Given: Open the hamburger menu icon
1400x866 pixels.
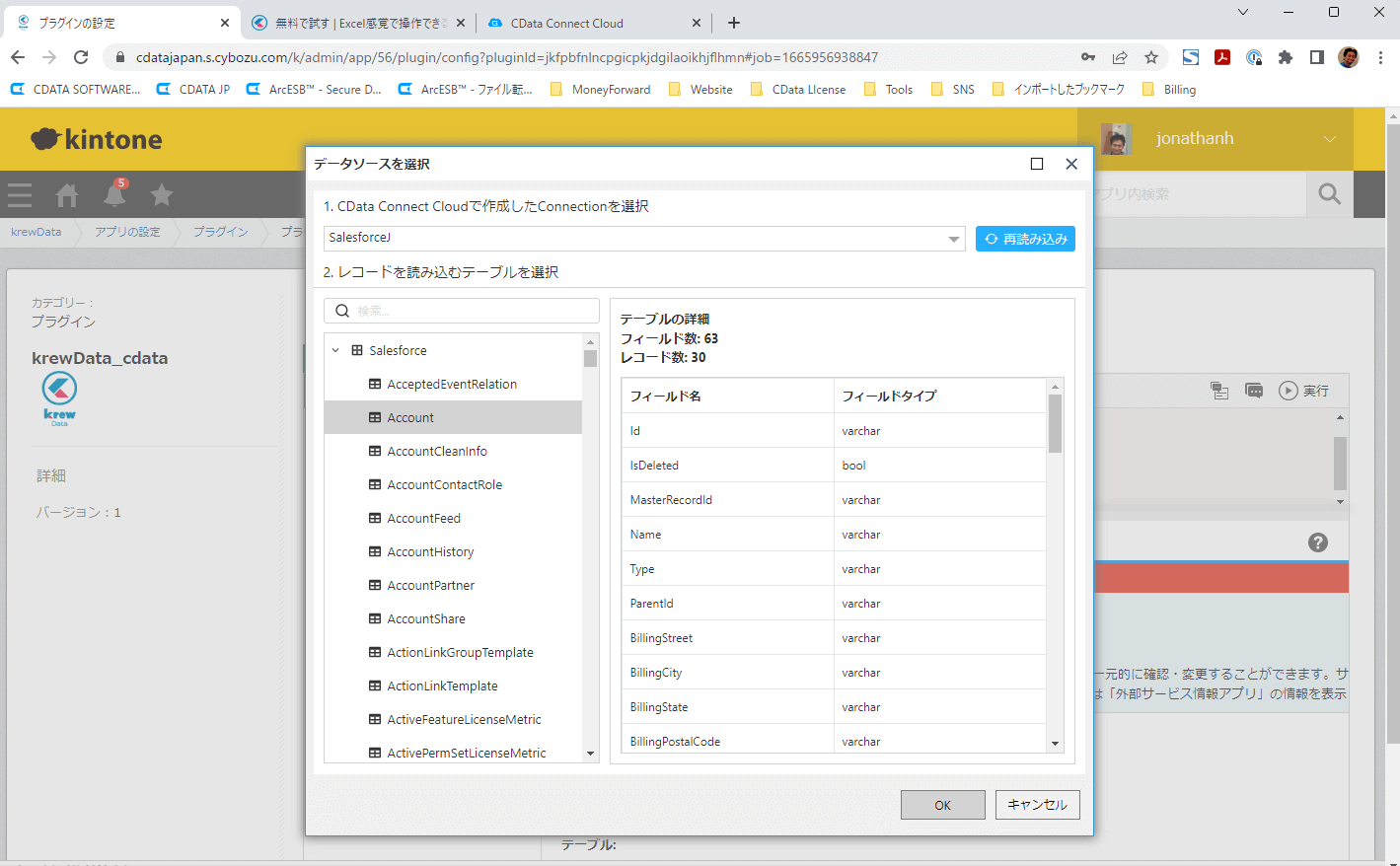Looking at the screenshot, I should click(x=20, y=195).
